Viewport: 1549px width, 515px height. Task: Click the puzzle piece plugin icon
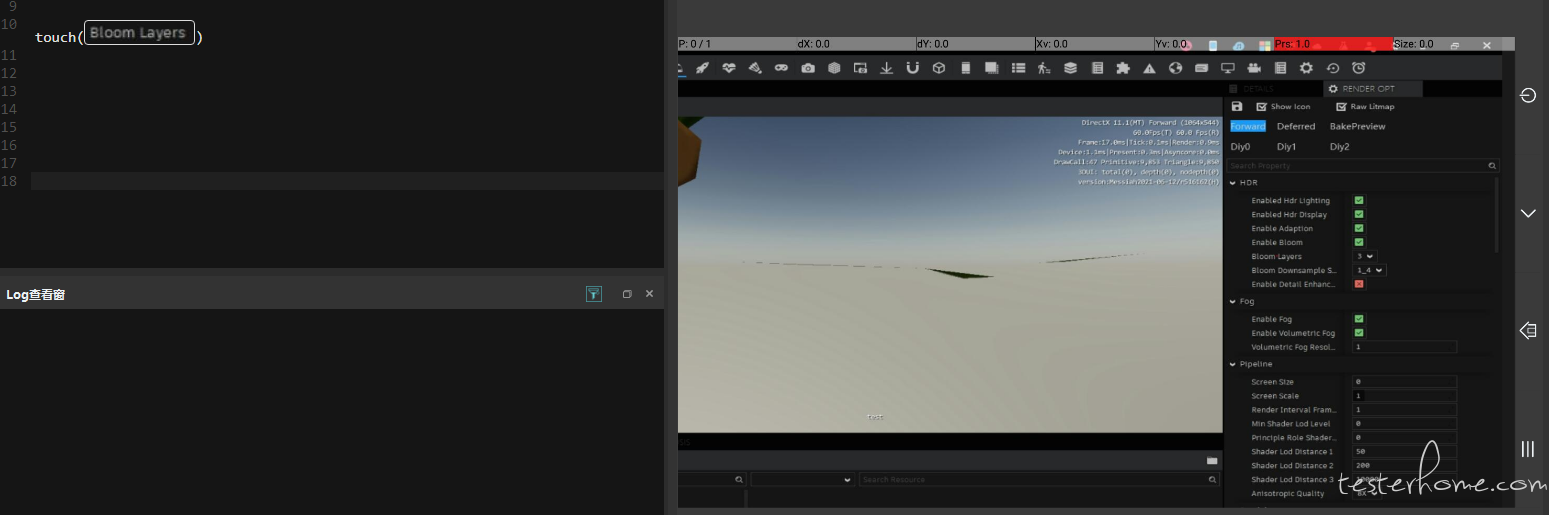click(1123, 68)
